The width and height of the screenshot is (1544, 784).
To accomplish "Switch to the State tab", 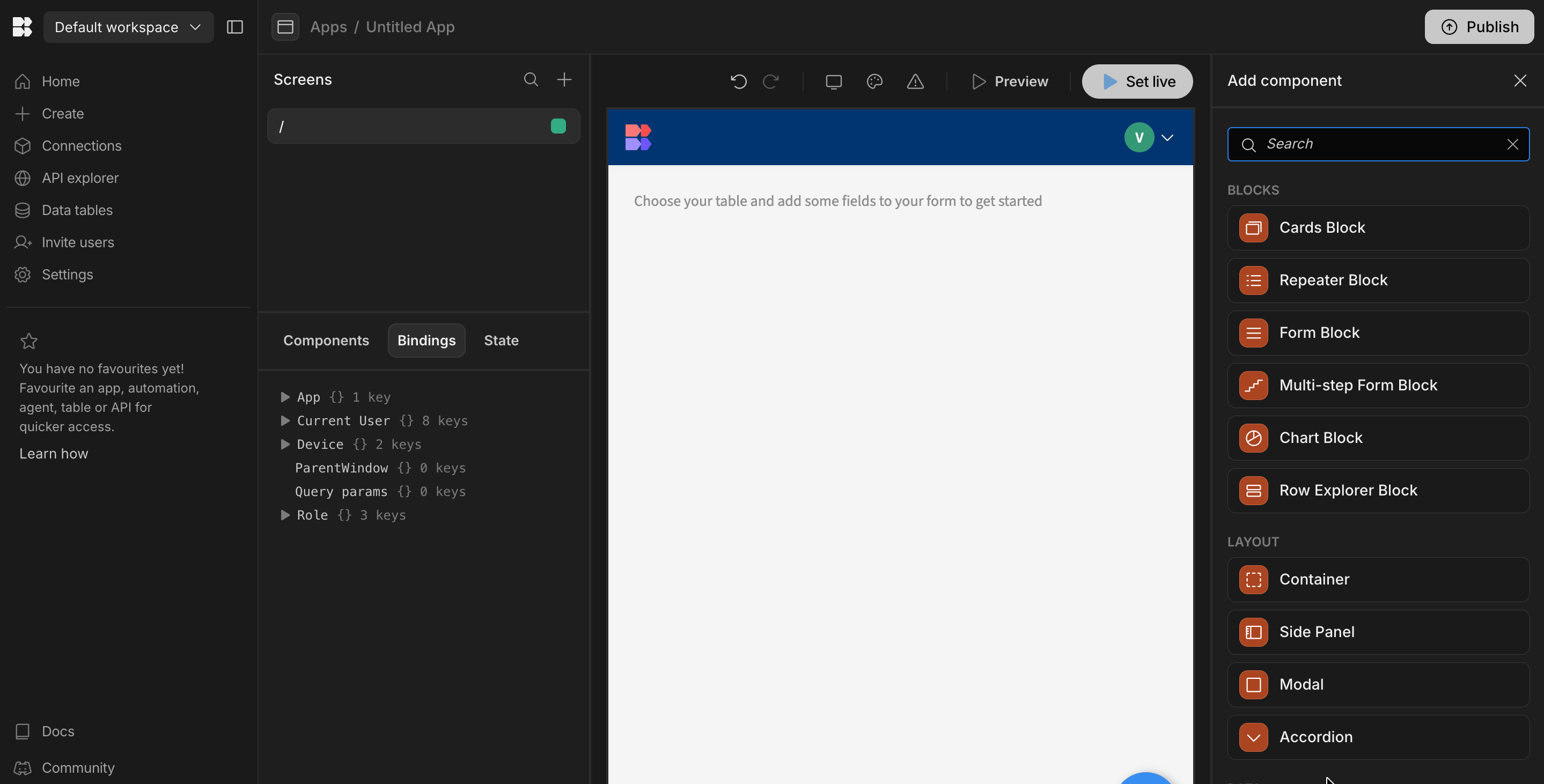I will coord(501,340).
